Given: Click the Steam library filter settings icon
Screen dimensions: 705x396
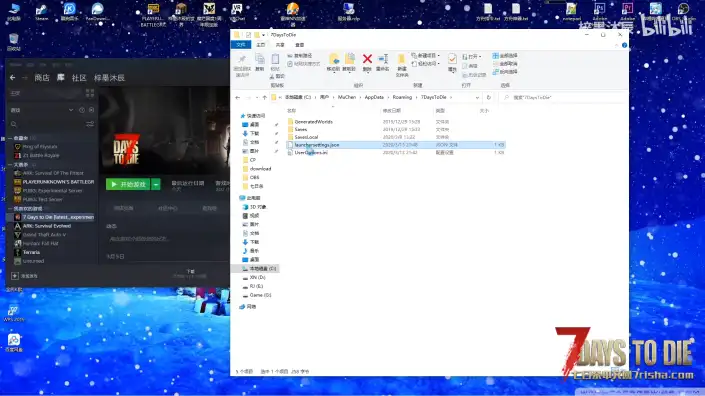Looking at the screenshot, I should (90, 124).
